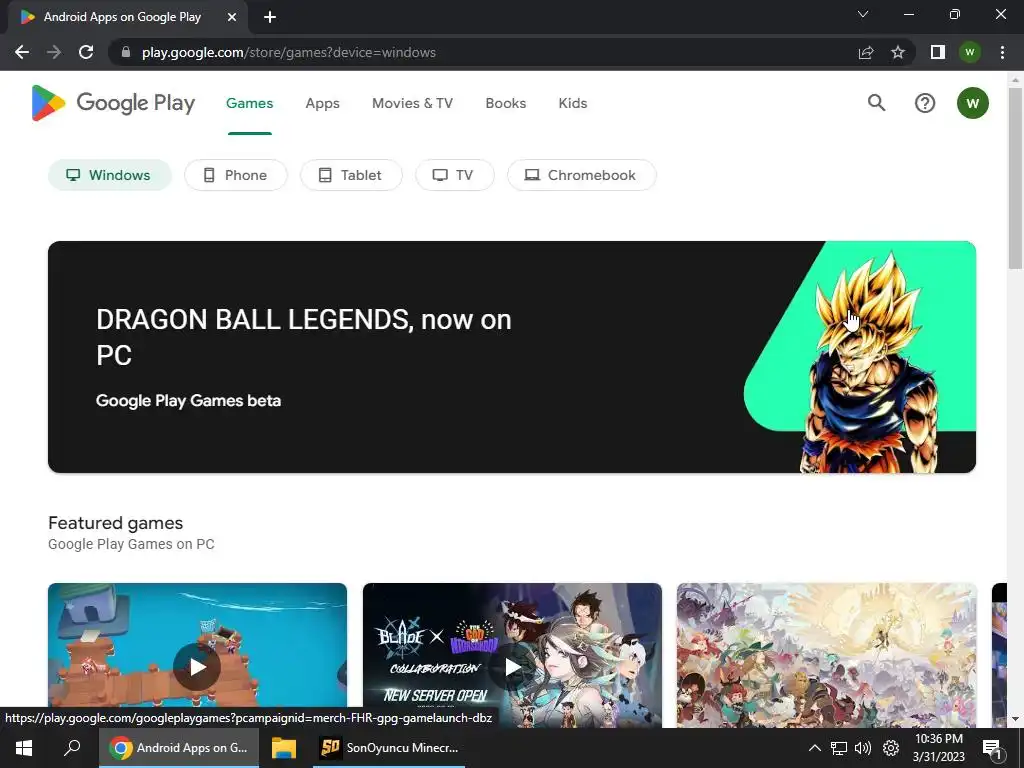Open the tab search chevron in the title bar
Screen dimensions: 1024x768
click(x=863, y=14)
